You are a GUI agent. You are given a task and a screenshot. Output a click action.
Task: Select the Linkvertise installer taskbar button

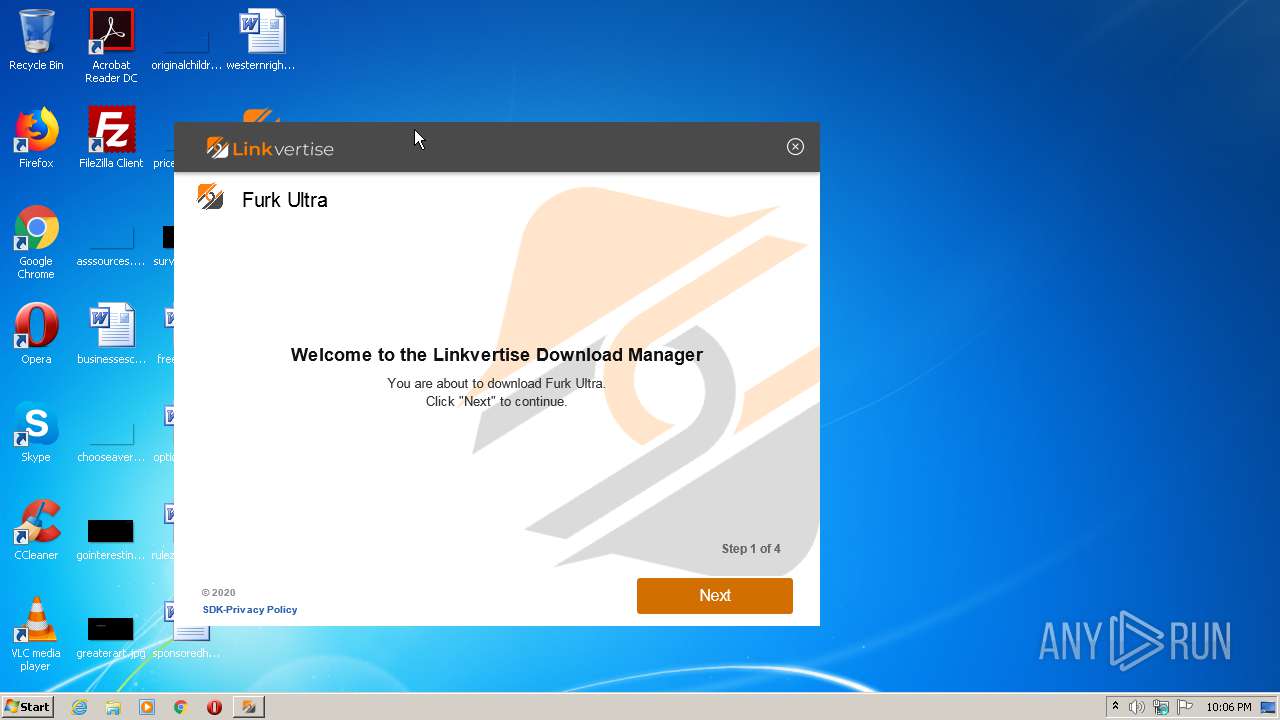(x=249, y=707)
